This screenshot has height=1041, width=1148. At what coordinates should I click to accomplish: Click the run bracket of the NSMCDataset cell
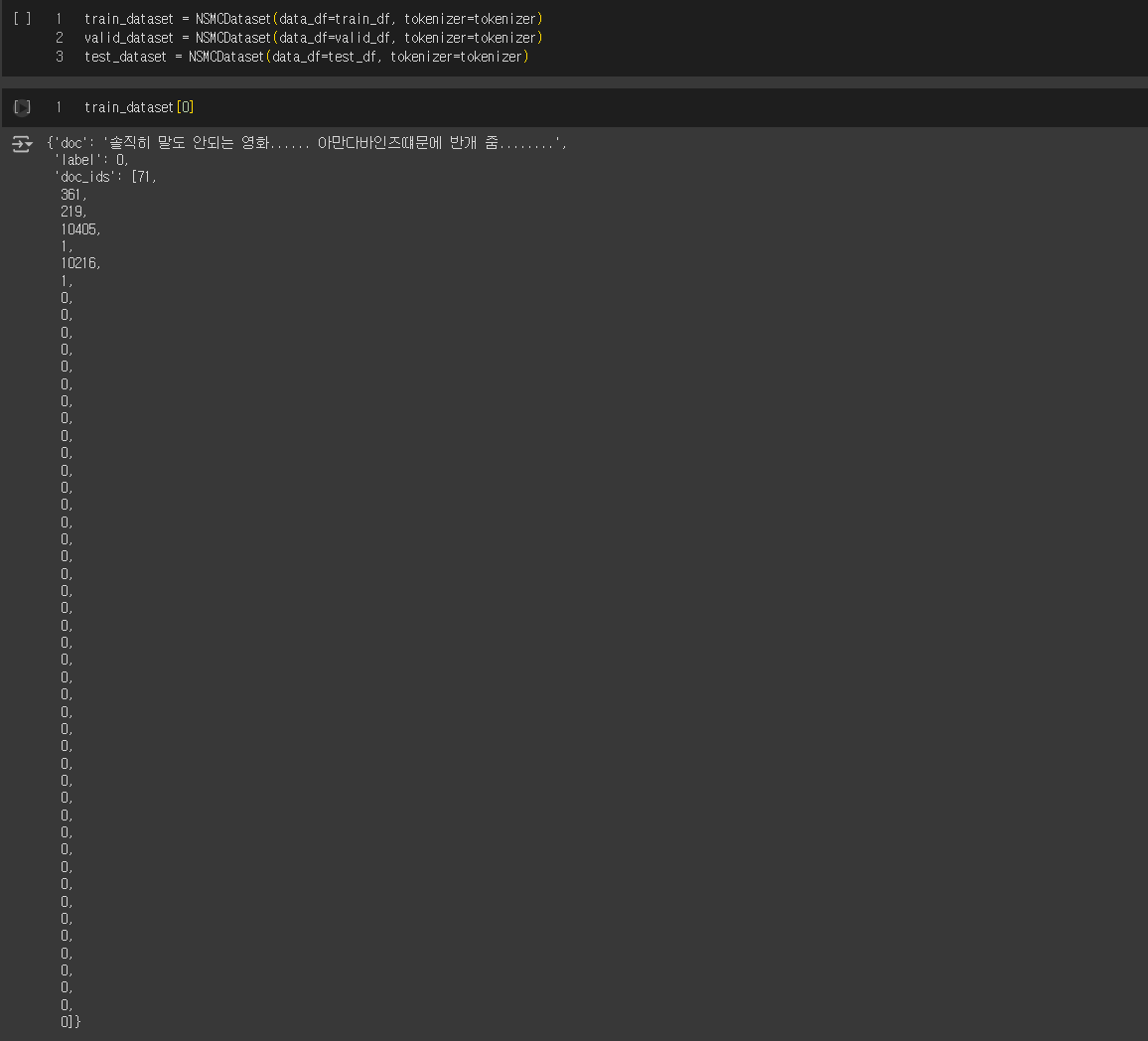(22, 19)
